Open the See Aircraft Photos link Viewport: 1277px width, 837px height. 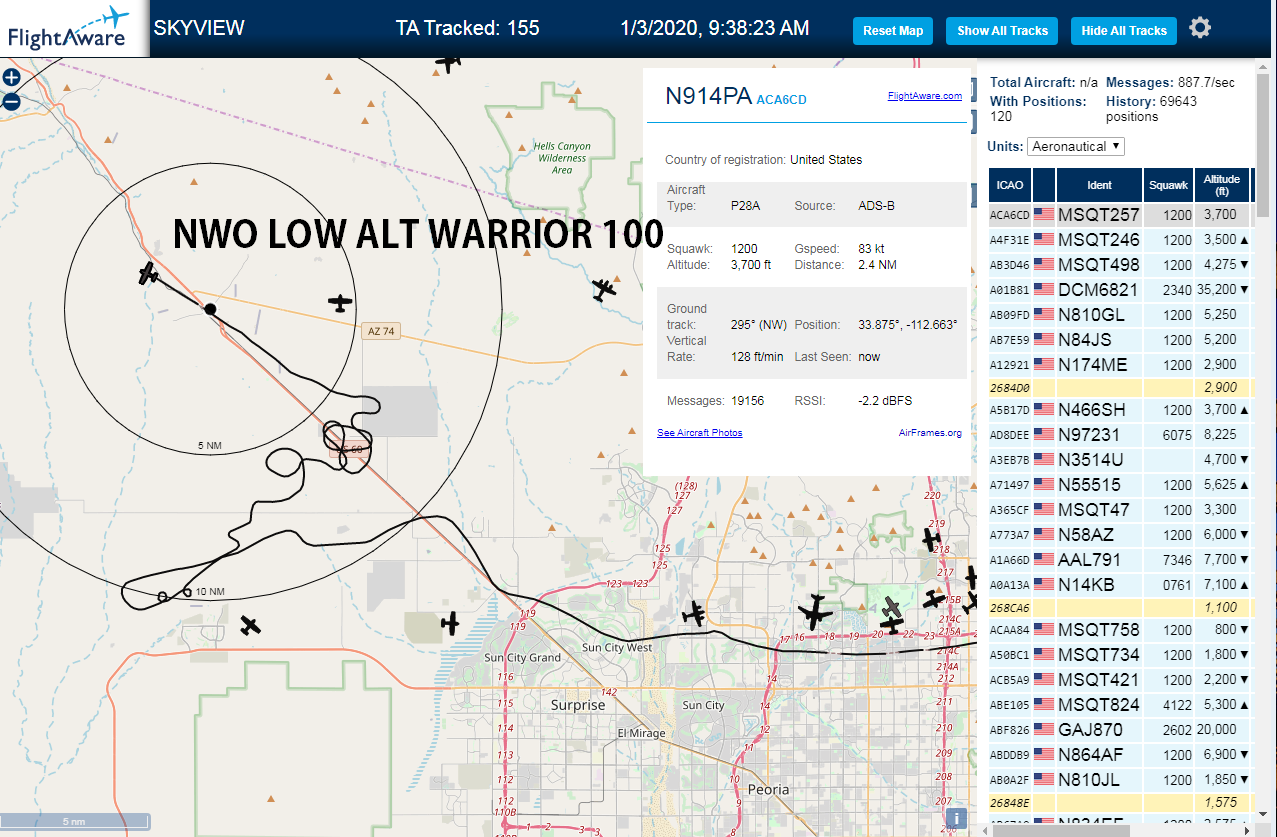[x=700, y=433]
